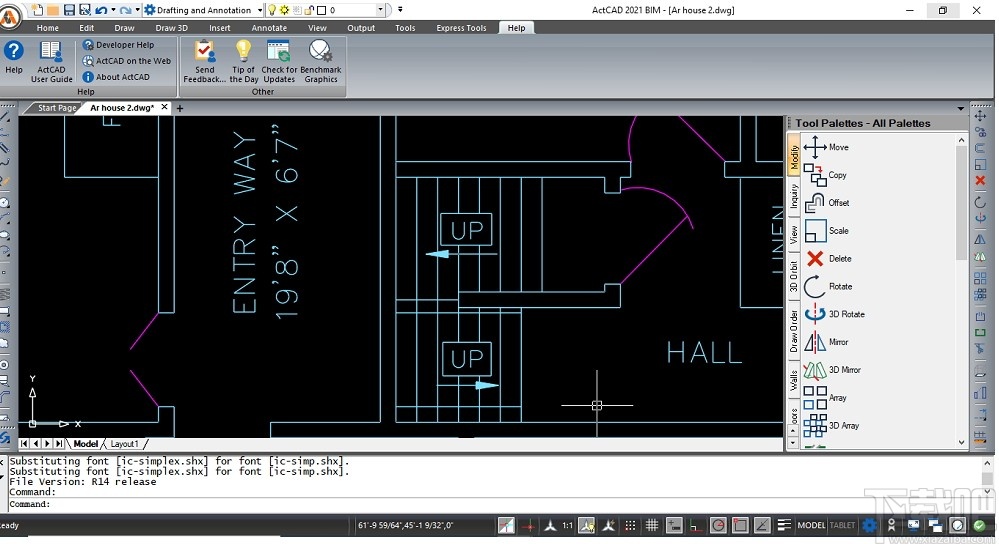Image resolution: width=999 pixels, height=544 pixels.
Task: Open the document tabs list arrow
Action: pos(961,108)
